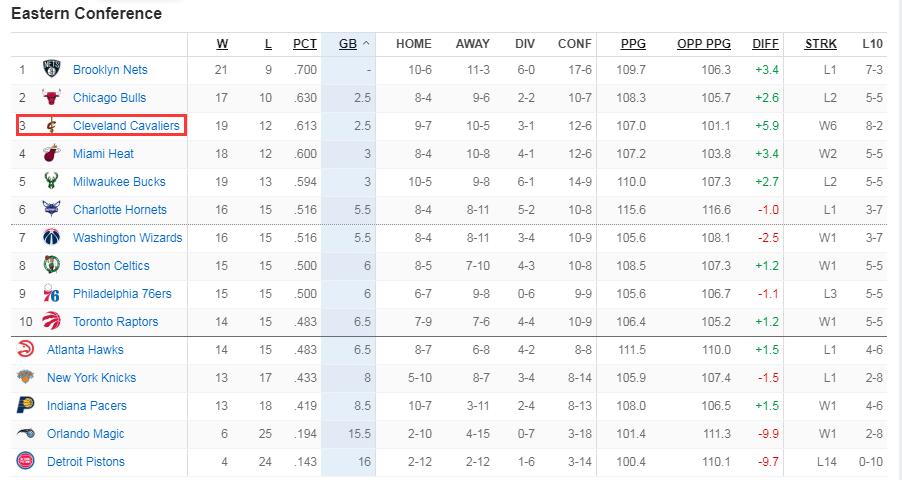Click the Miami Heat logo icon

(52, 154)
